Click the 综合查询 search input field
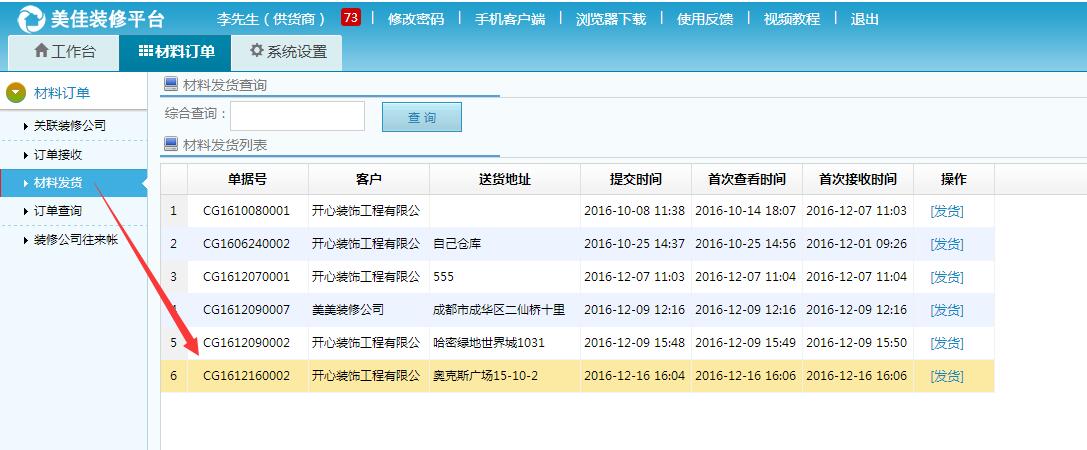Screen dimensions: 1087x450 pyautogui.click(x=297, y=116)
